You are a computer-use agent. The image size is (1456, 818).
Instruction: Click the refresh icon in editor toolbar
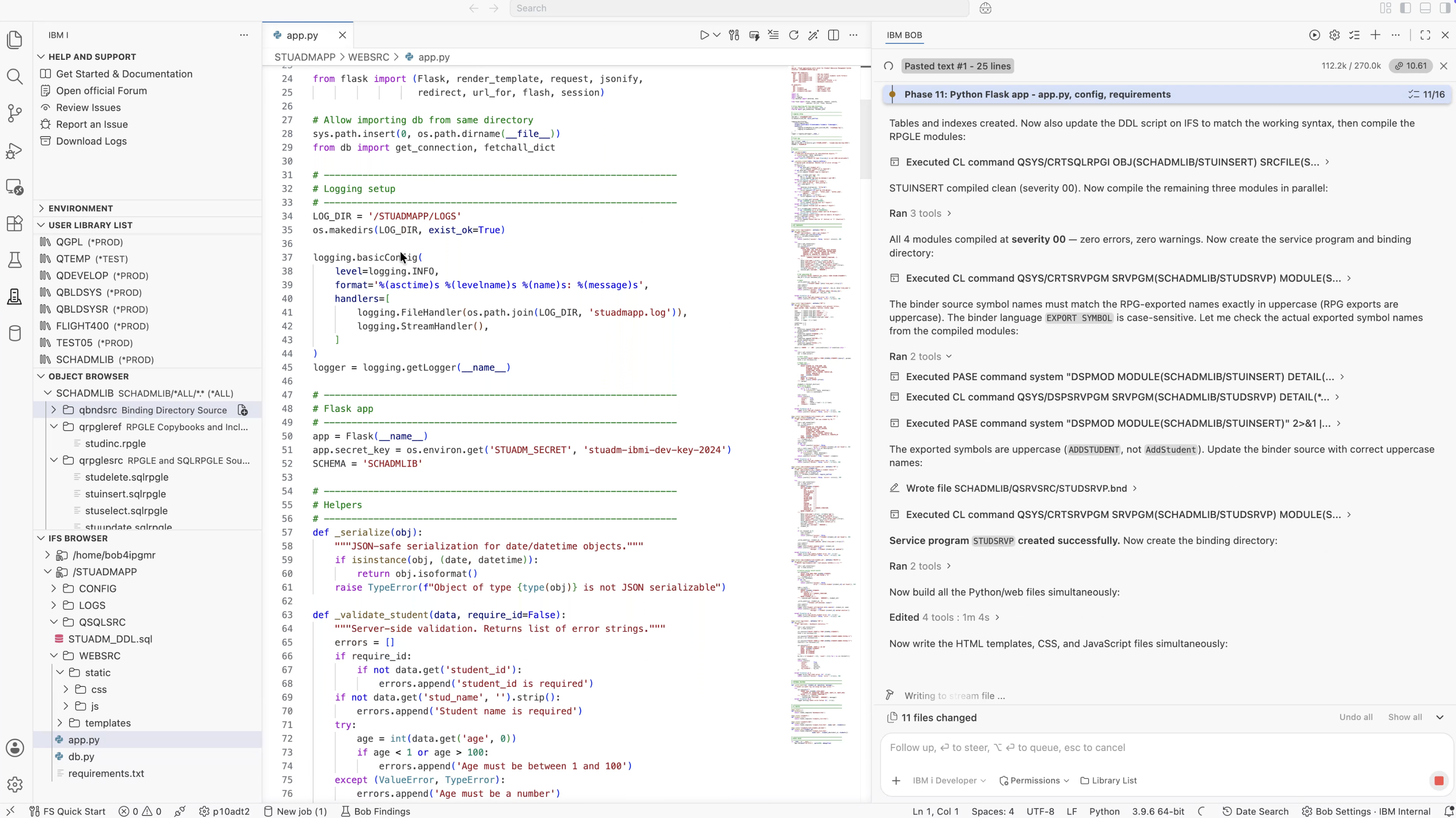coord(794,35)
